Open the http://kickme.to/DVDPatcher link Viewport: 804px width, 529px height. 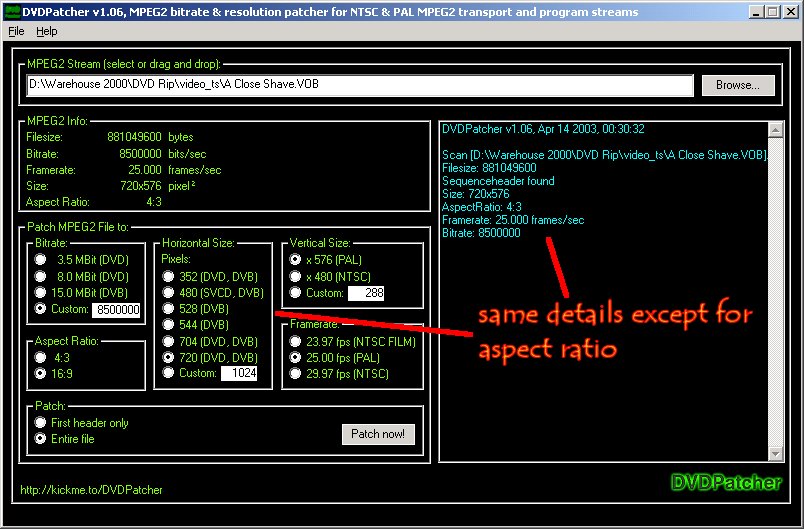[91, 490]
